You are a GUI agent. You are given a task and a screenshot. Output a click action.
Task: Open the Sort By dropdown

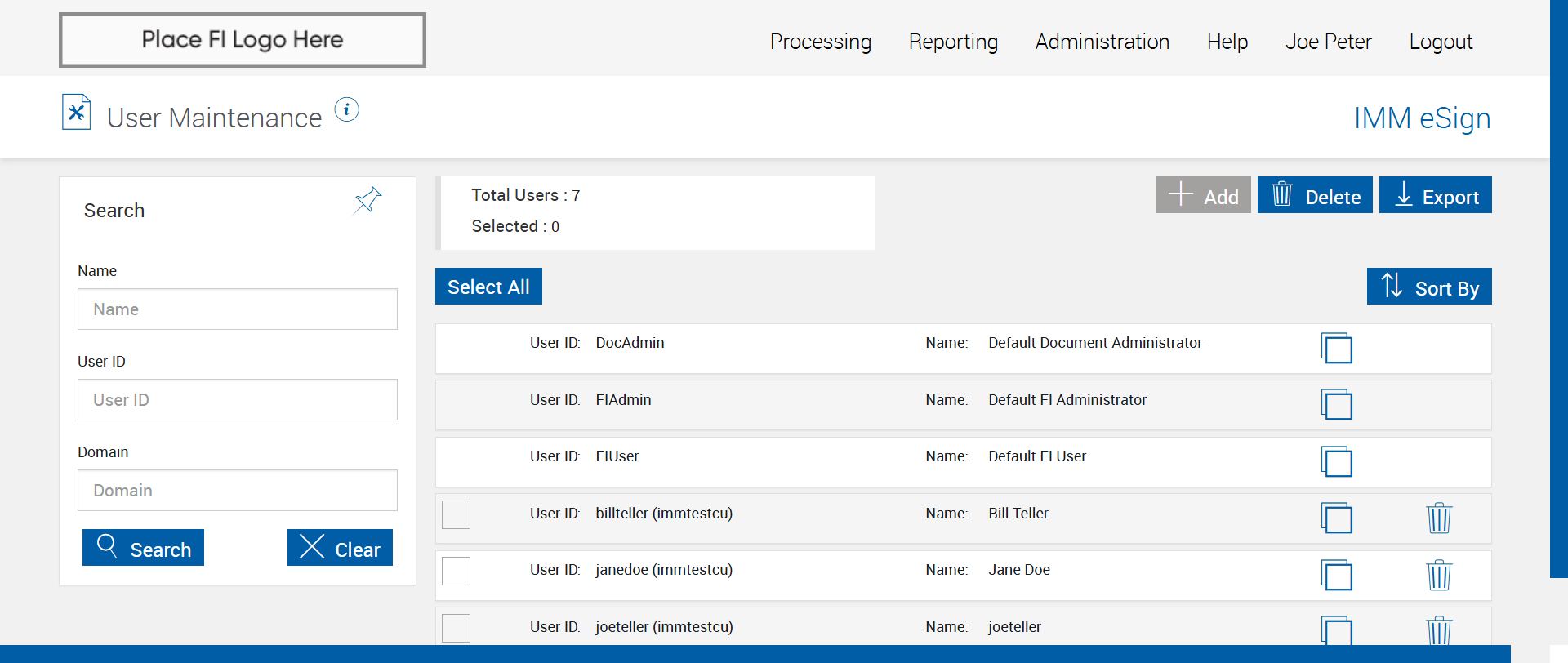pos(1428,287)
